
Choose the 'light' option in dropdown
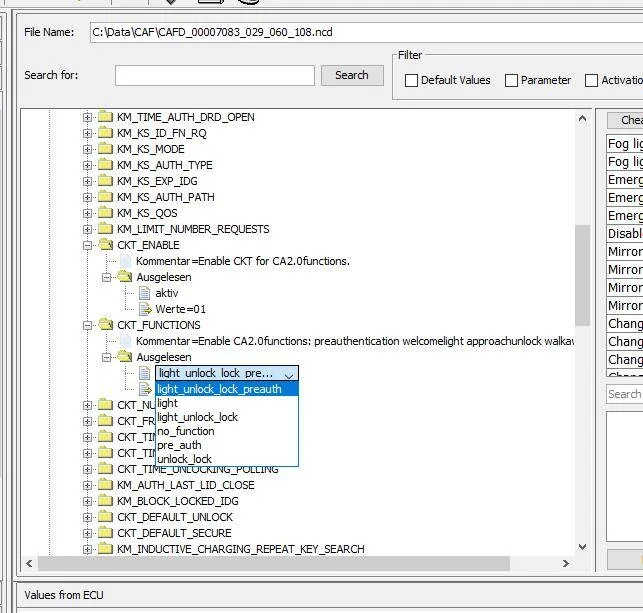[x=227, y=403]
